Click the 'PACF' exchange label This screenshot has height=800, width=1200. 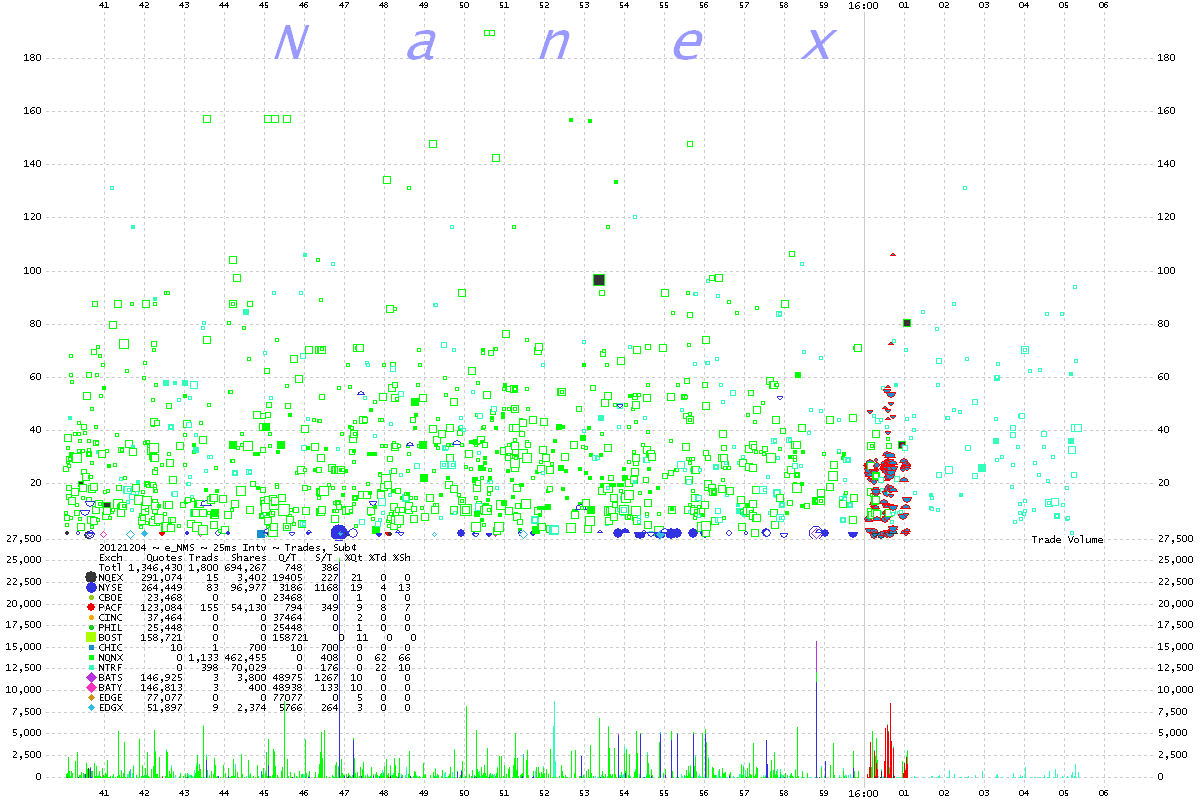[111, 610]
